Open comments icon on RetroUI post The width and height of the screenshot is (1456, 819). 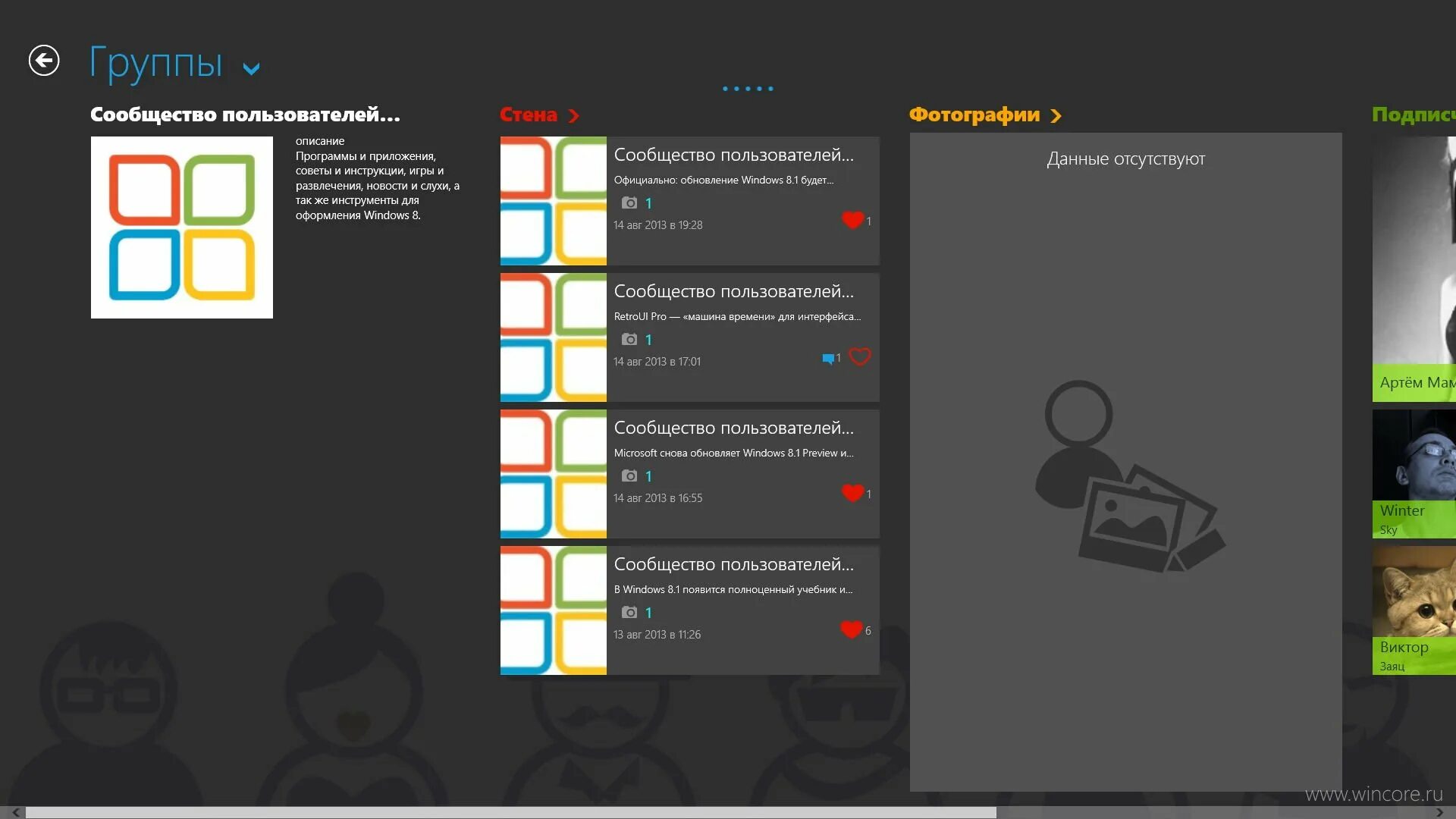pos(828,359)
